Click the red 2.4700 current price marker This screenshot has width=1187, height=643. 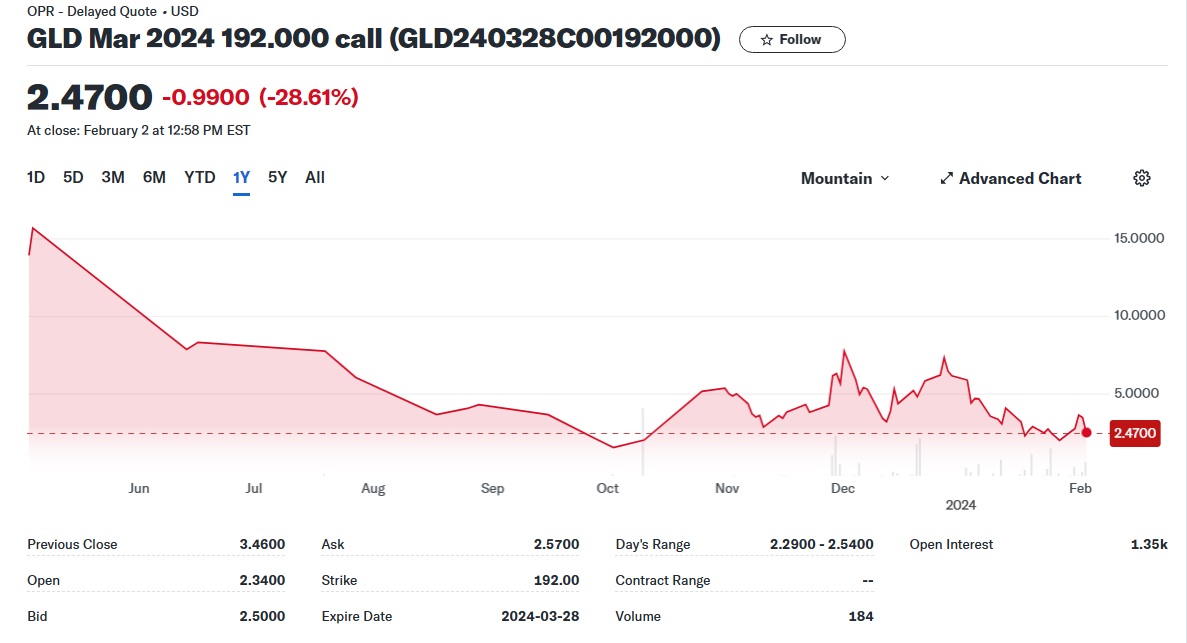coord(1135,433)
